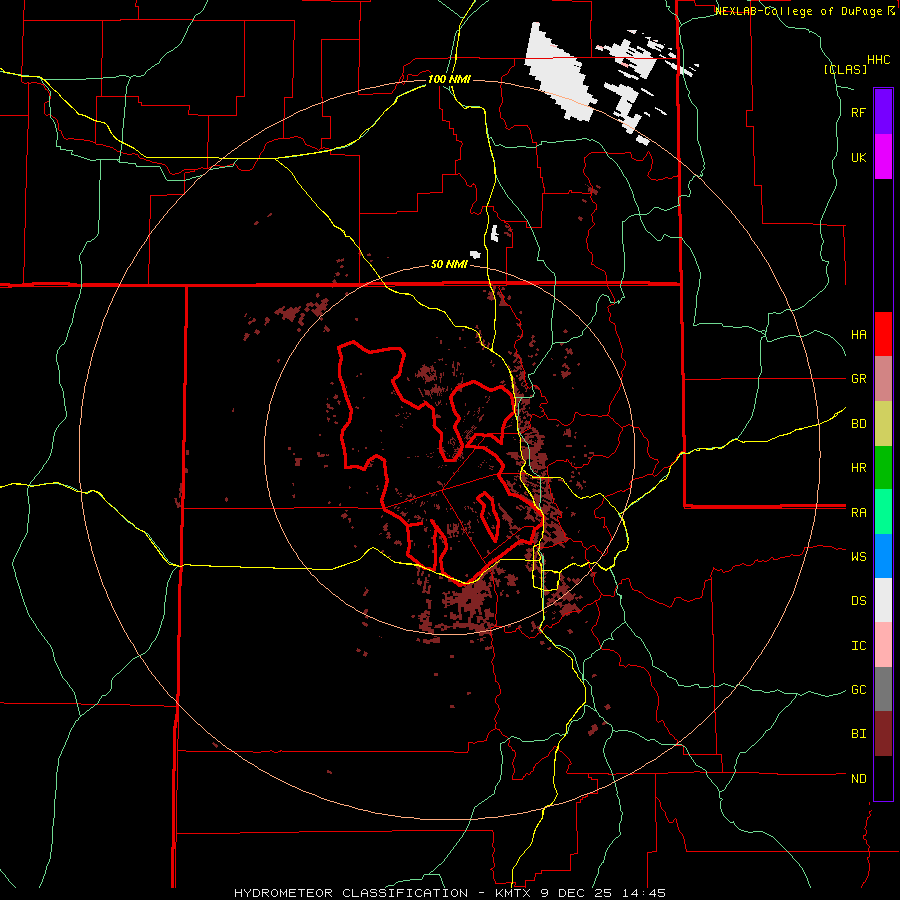900x900 pixels.
Task: Click the UK magenta legend swatch
Action: [x=883, y=157]
